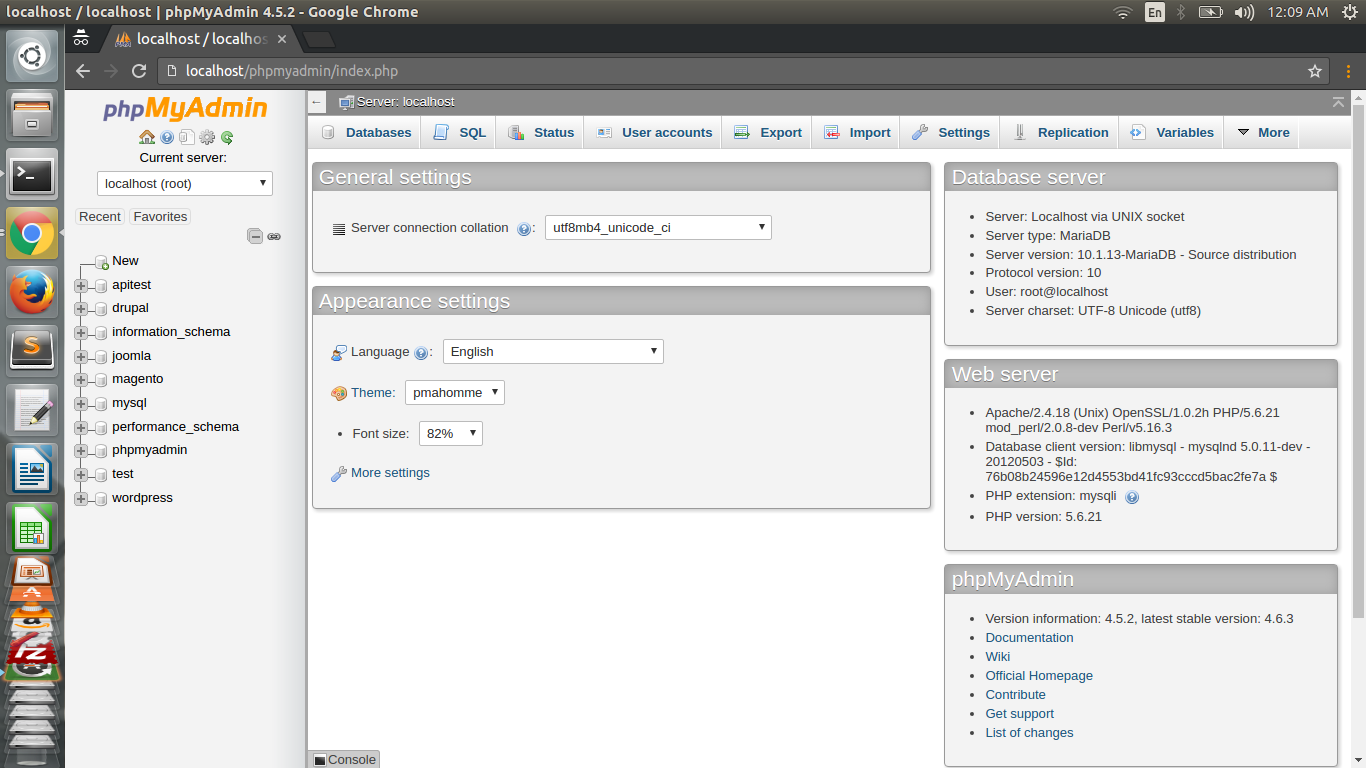Go to User accounts tab
1366x768 pixels.
pyautogui.click(x=654, y=132)
